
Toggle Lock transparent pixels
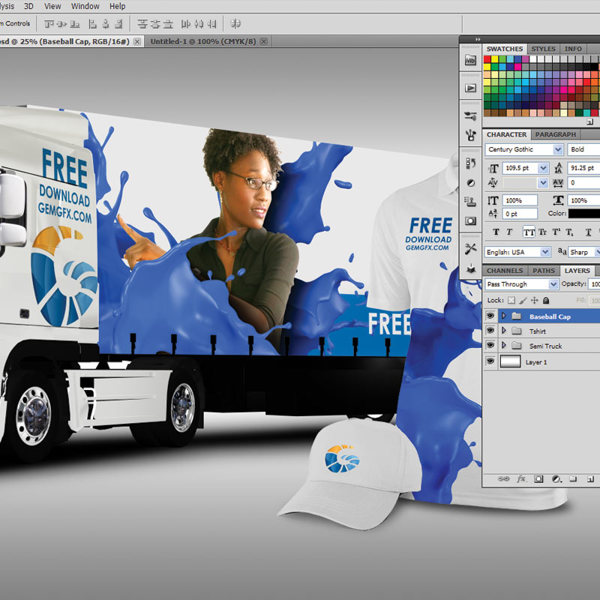pos(511,300)
